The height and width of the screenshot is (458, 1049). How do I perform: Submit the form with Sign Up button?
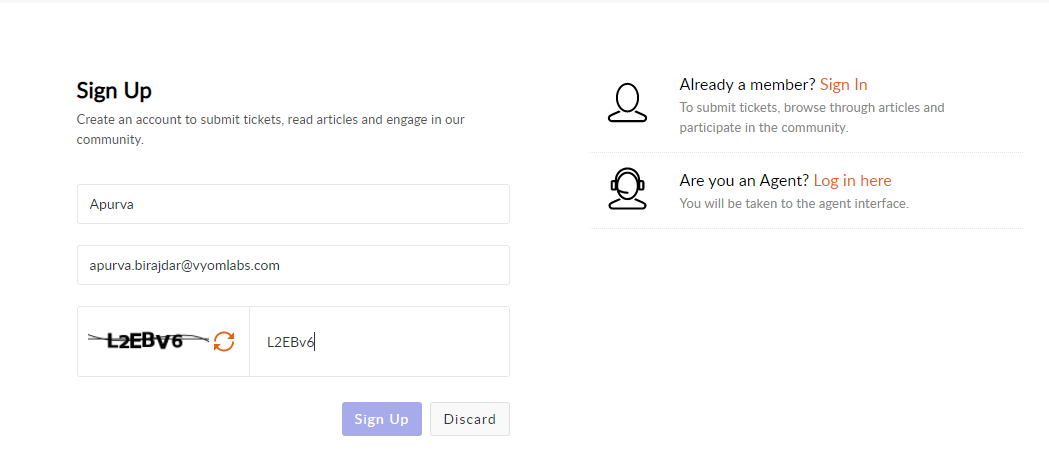click(381, 419)
